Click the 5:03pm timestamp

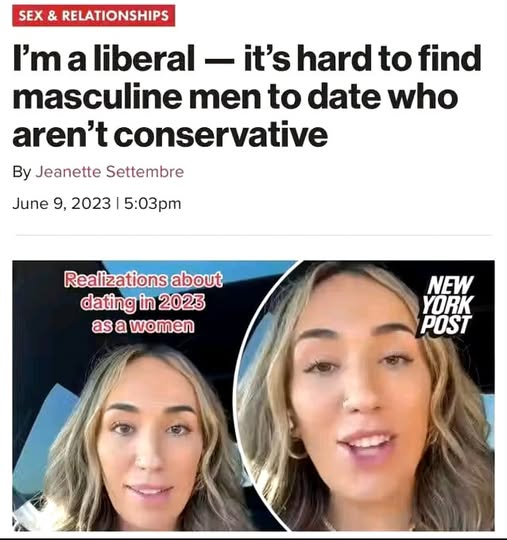click(x=152, y=203)
